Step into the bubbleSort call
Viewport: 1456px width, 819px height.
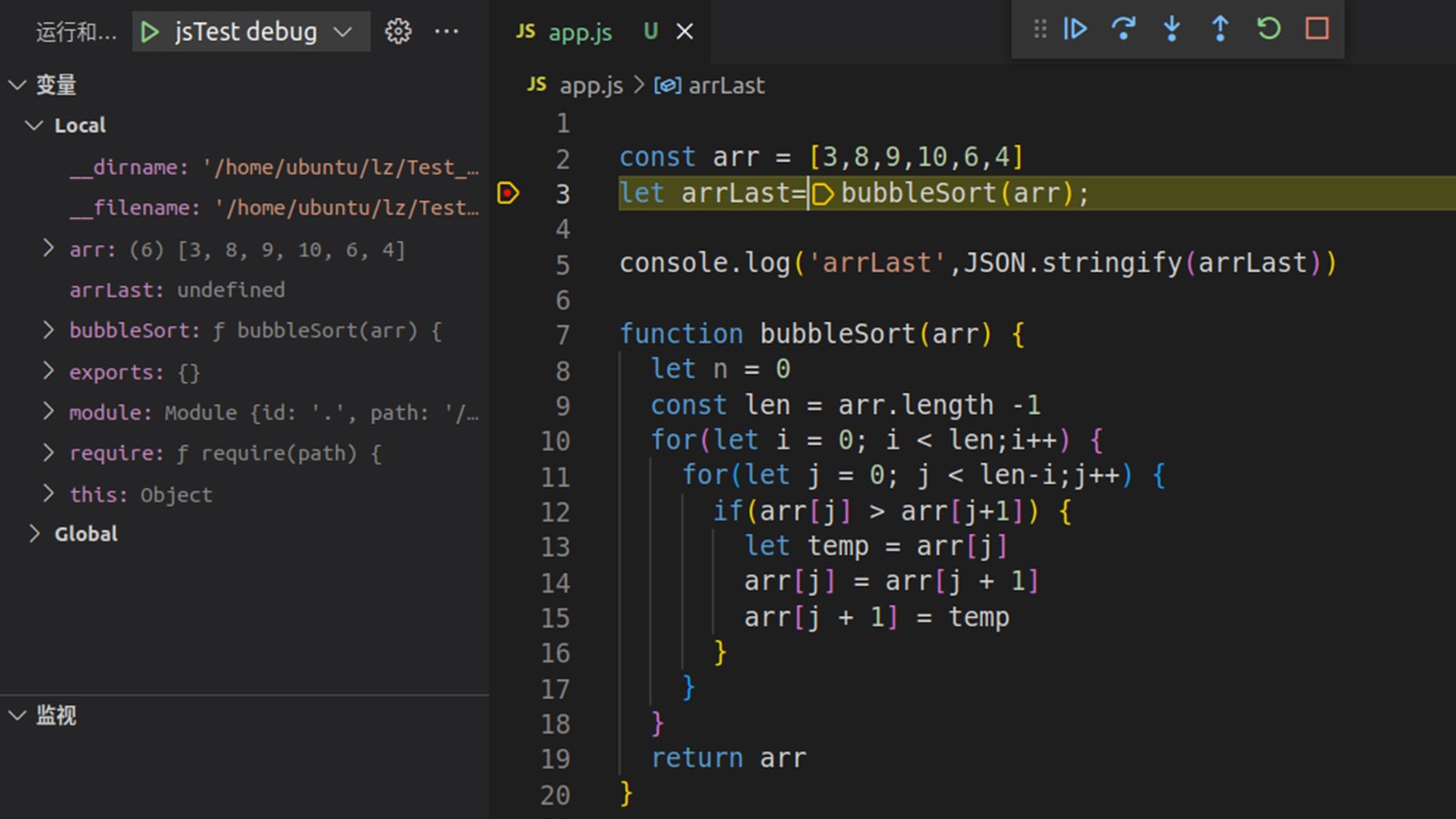pyautogui.click(x=1172, y=29)
